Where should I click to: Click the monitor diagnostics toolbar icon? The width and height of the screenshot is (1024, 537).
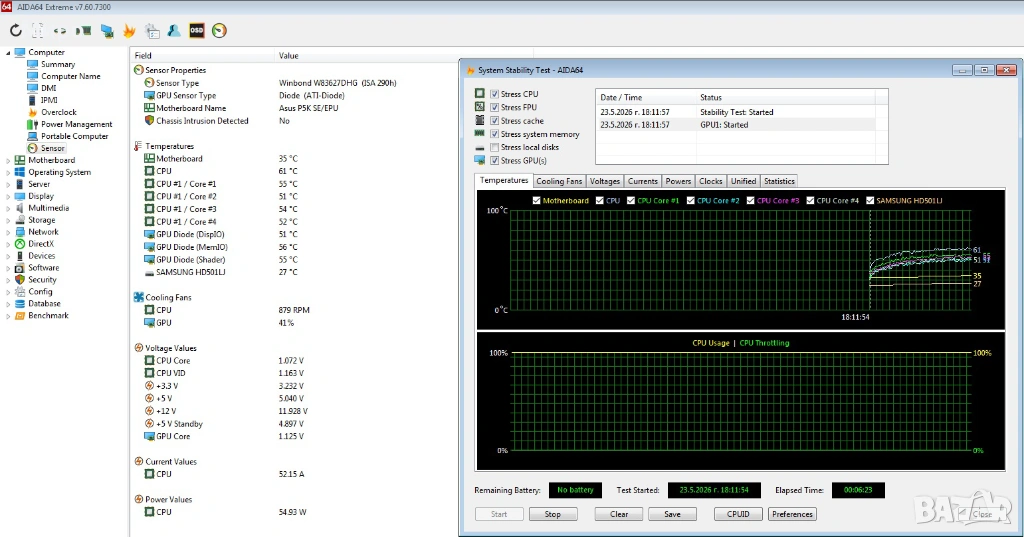[x=106, y=31]
